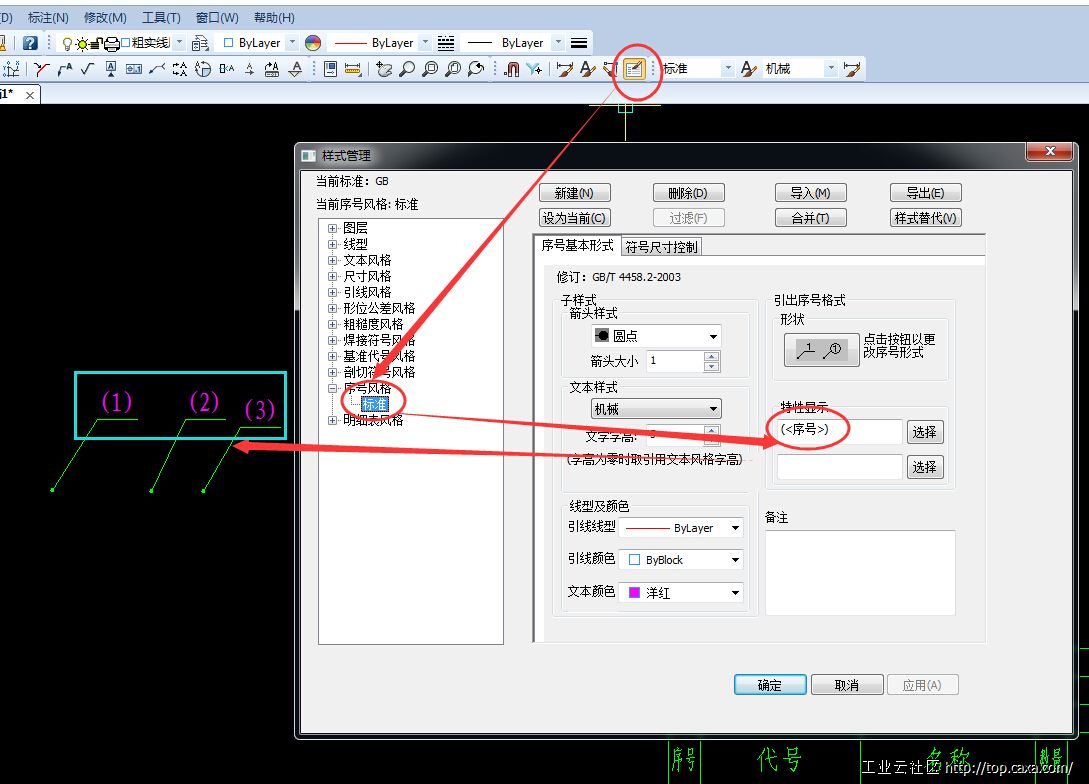This screenshot has width=1089, height=784.
Task: Click inside the 备注 text area
Action: pyautogui.click(x=860, y=573)
